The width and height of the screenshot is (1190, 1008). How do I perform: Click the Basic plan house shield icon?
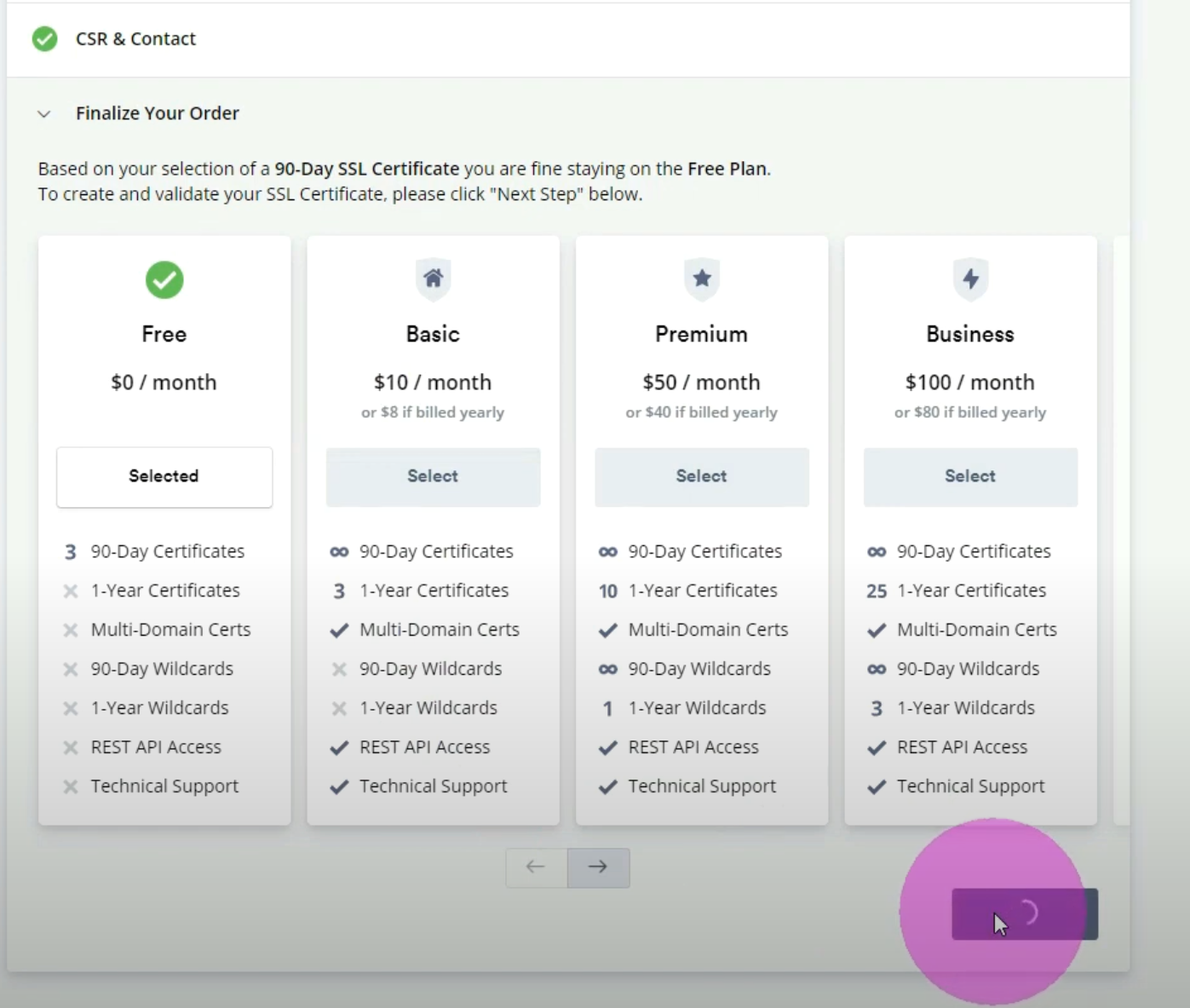click(x=433, y=279)
